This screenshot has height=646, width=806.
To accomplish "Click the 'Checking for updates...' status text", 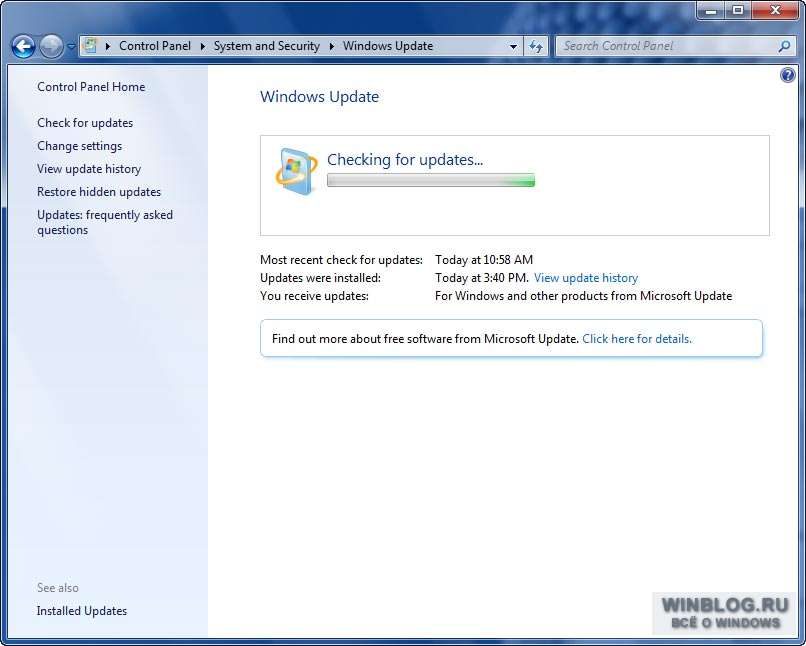I will 405,160.
